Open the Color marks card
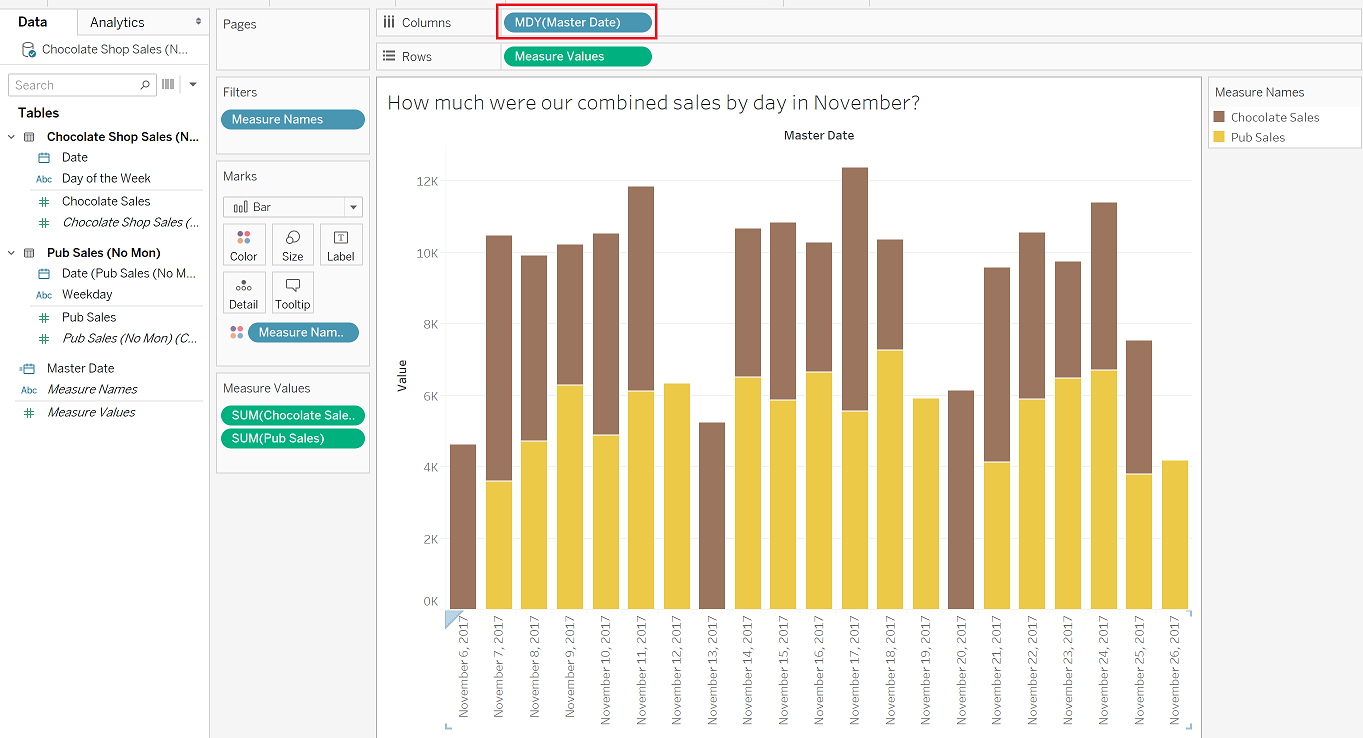 click(244, 244)
